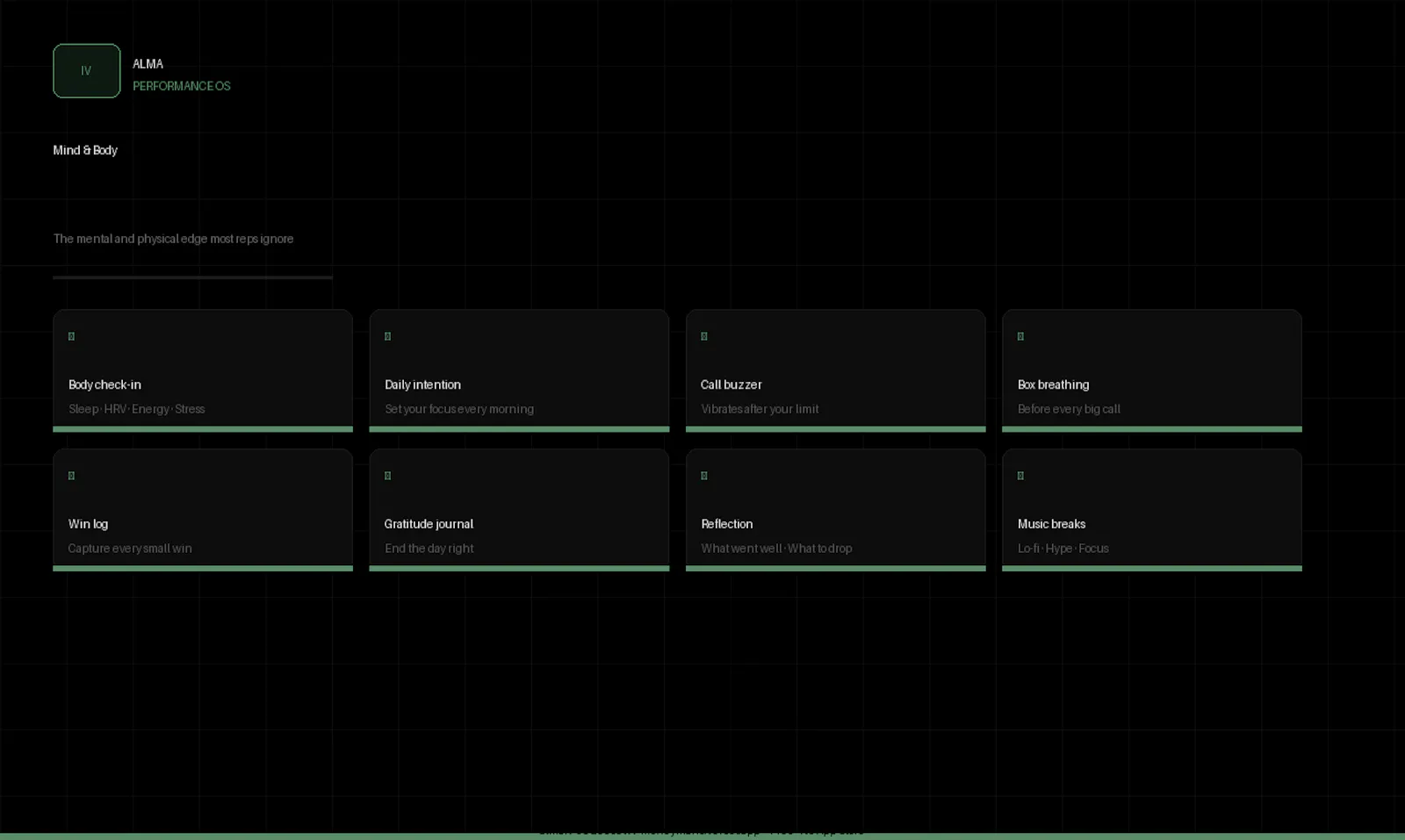Click the Box breathing card icon
The width and height of the screenshot is (1405, 840).
point(1020,336)
